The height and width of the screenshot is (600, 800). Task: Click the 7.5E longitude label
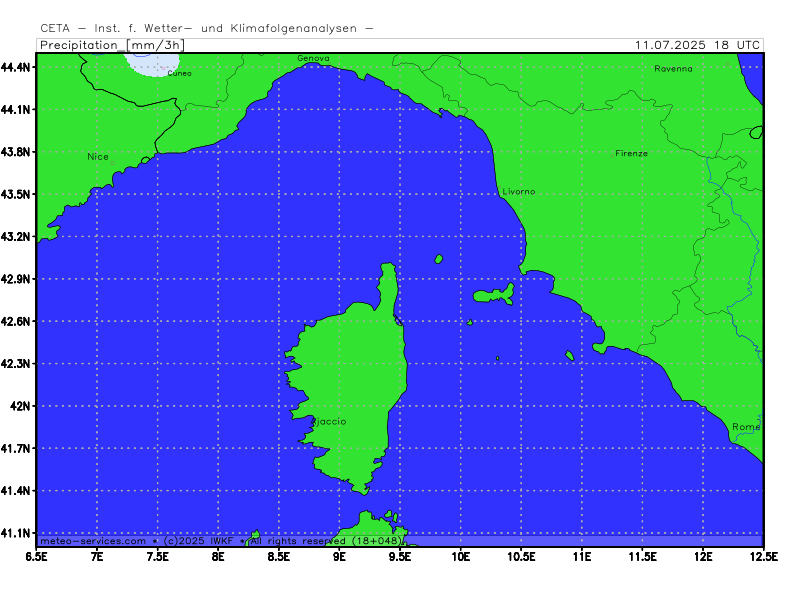157,557
